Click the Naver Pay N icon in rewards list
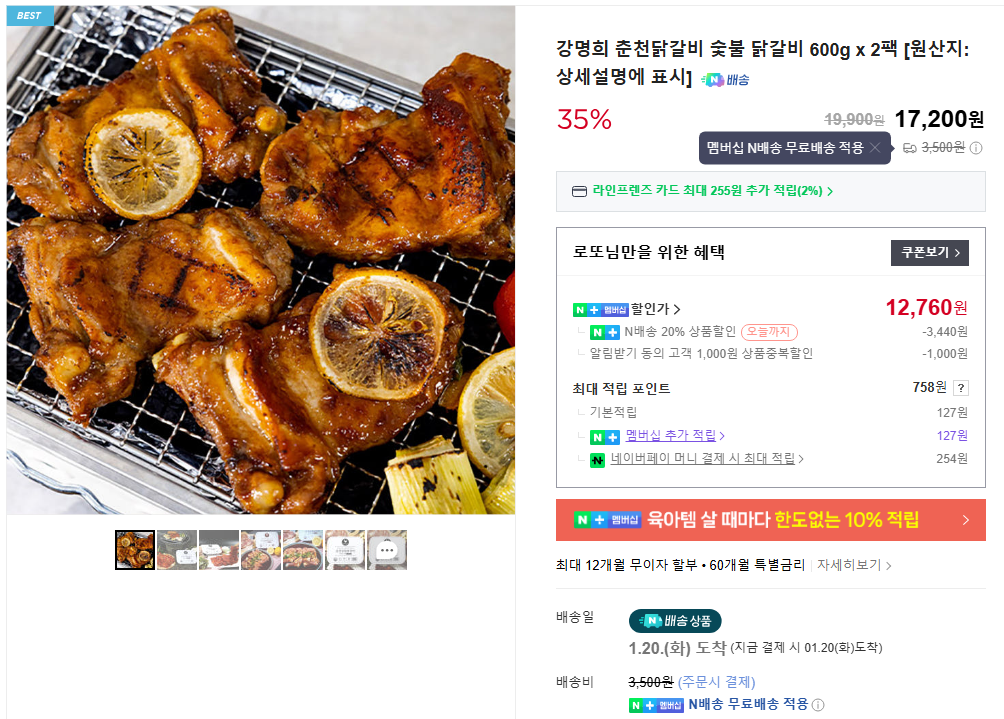 click(597, 458)
